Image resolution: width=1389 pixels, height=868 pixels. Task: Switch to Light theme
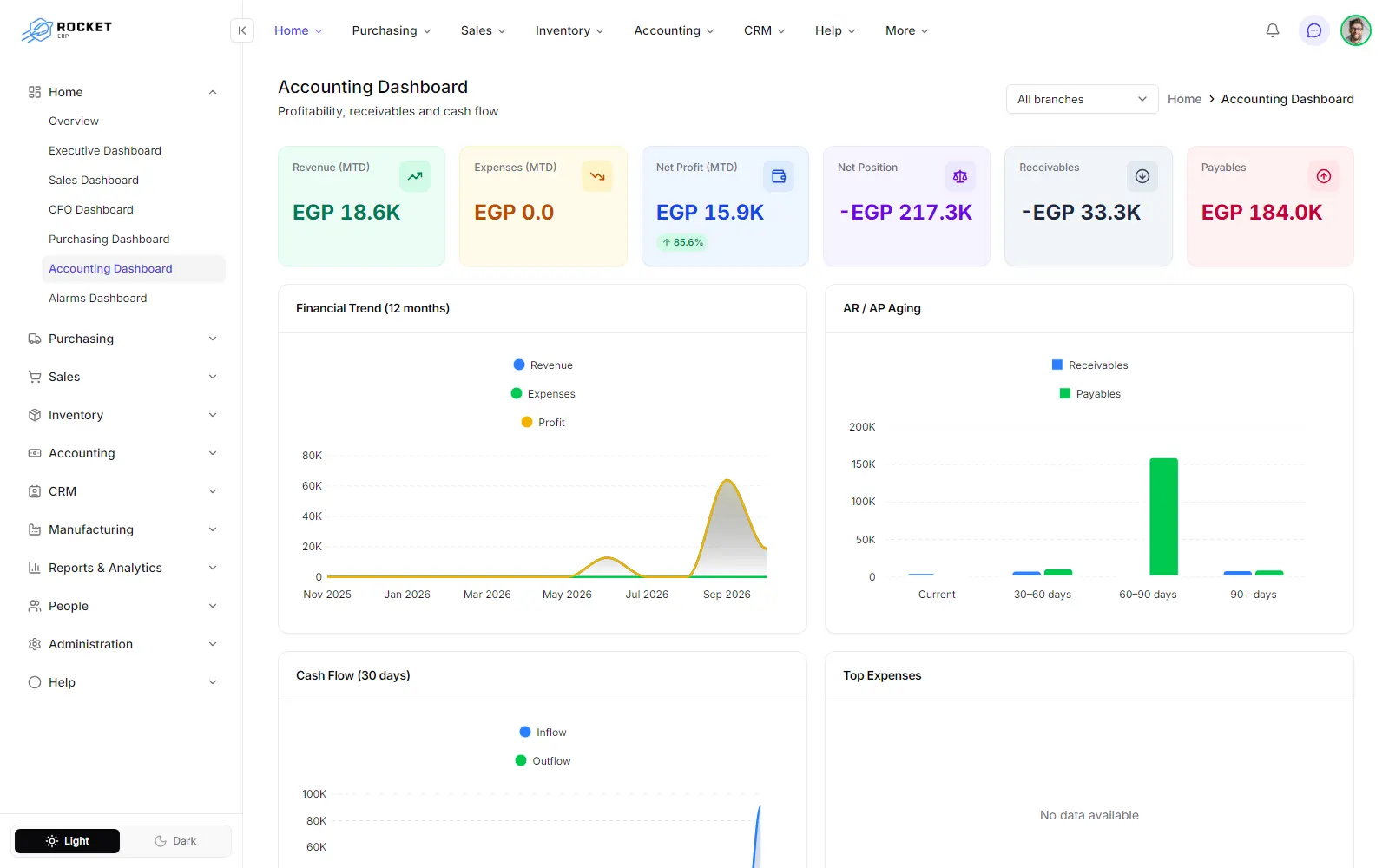tap(68, 841)
